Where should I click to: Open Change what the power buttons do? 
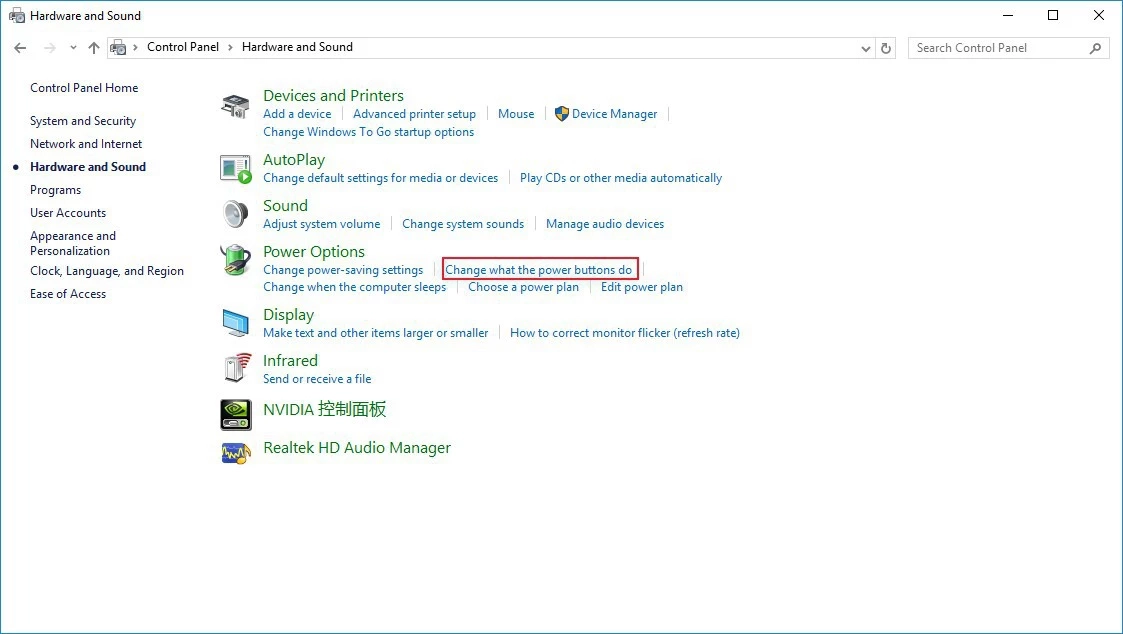tap(538, 270)
